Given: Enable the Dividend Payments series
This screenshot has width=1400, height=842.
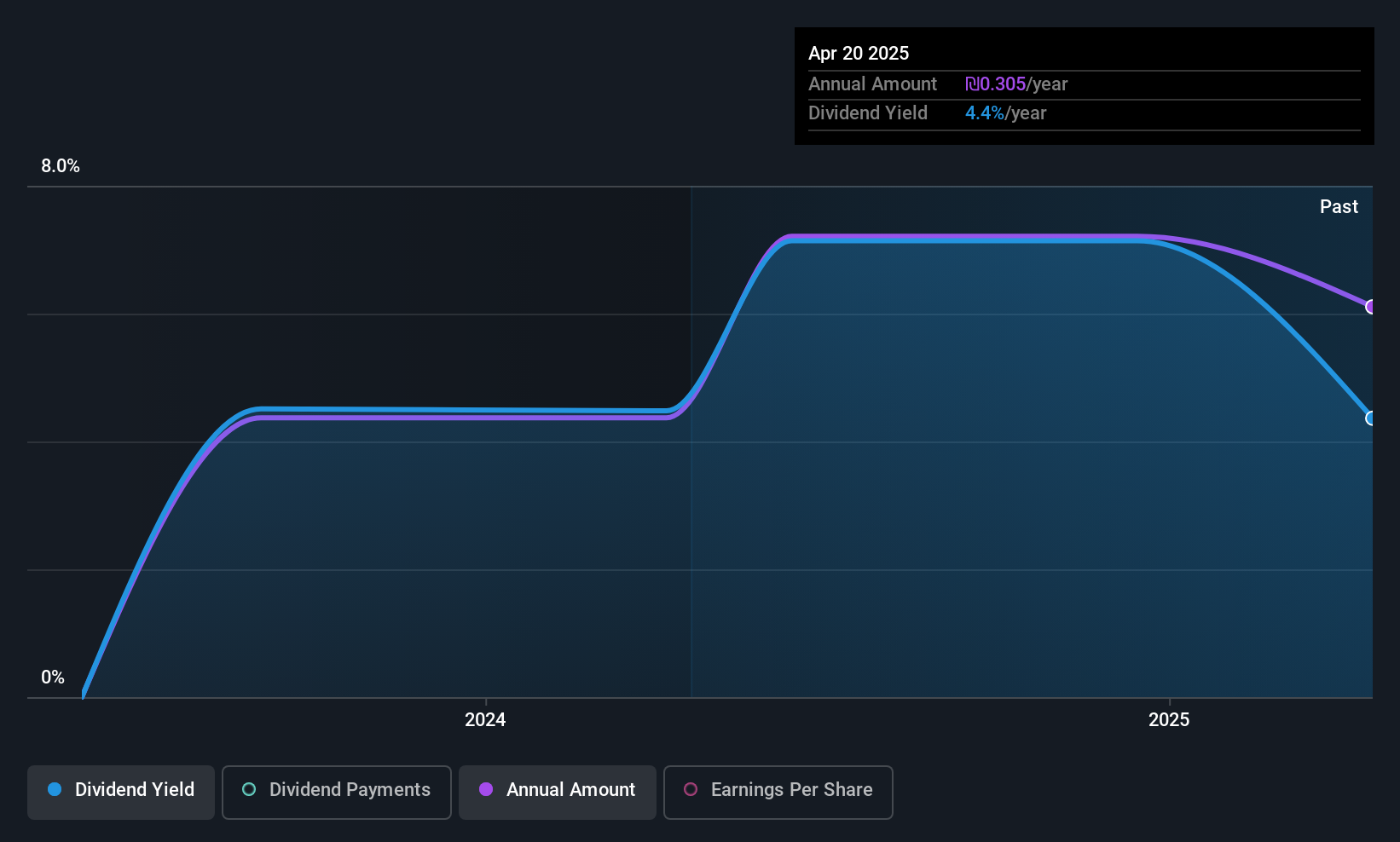Looking at the screenshot, I should 337,792.
